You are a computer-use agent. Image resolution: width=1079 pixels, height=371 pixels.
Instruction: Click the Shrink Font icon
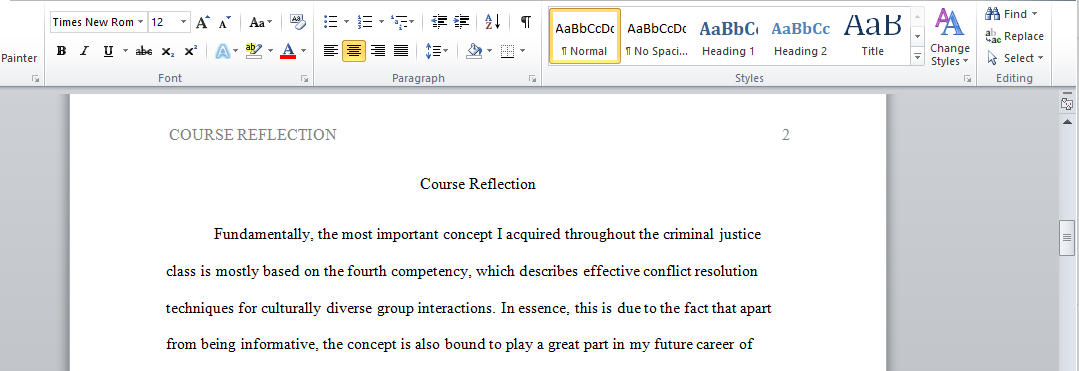224,23
